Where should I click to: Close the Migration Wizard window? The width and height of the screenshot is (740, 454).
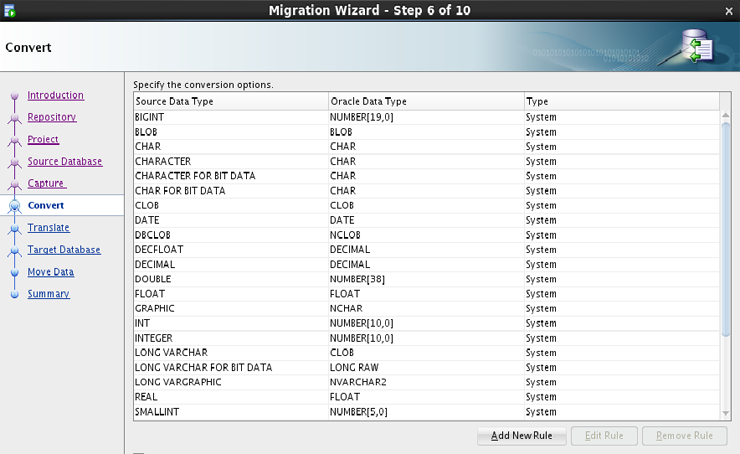pyautogui.click(x=729, y=11)
